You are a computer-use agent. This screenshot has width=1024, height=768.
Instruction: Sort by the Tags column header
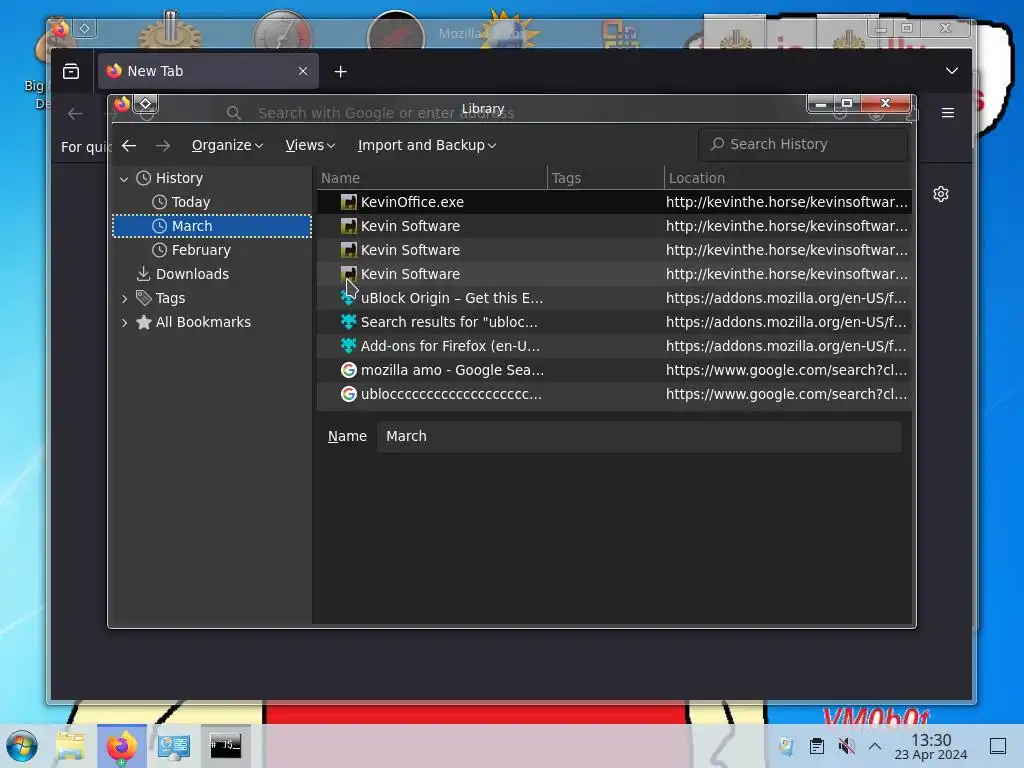[605, 178]
